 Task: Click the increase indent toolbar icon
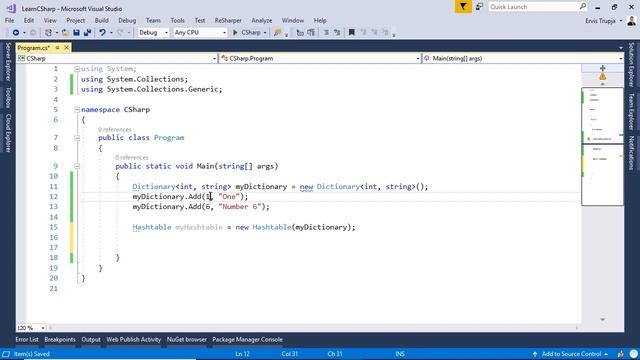coord(337,32)
